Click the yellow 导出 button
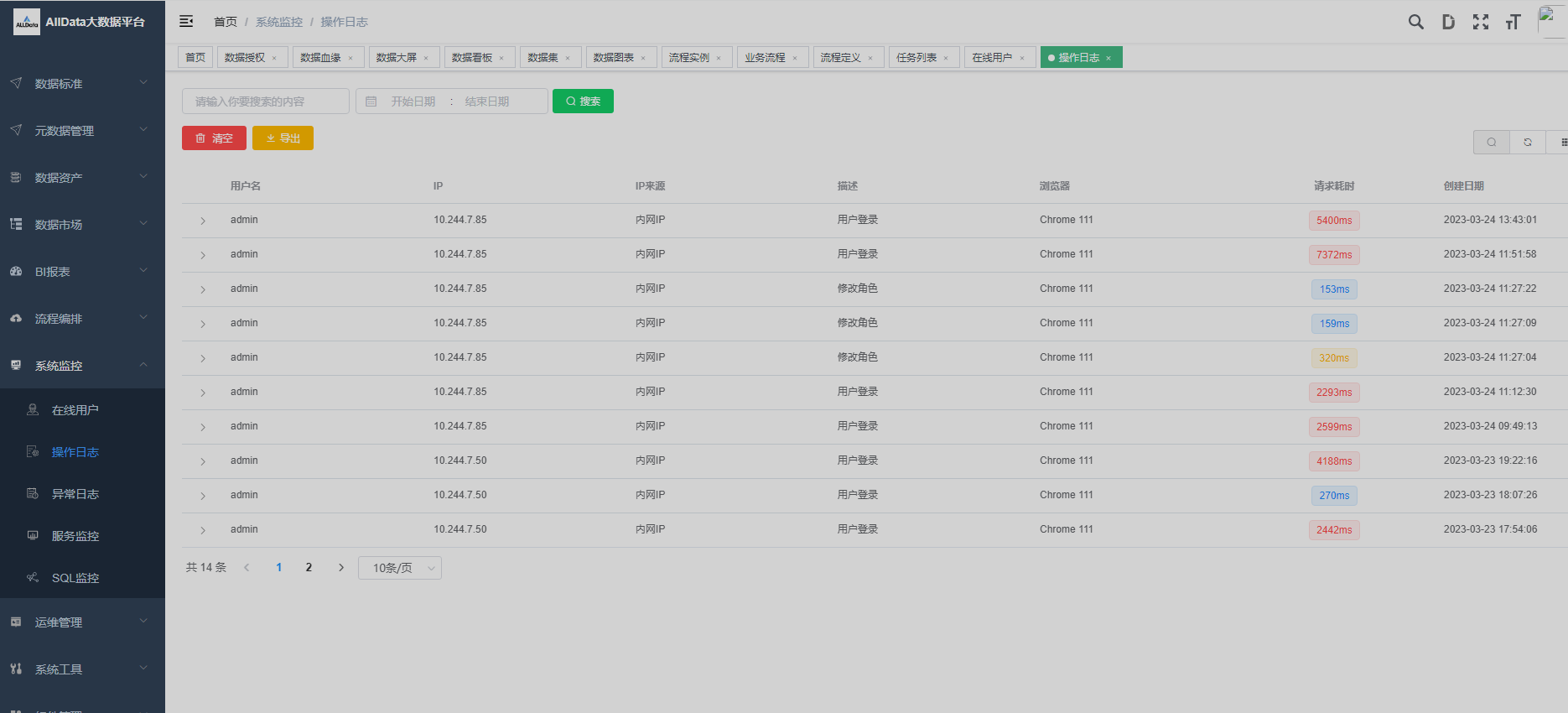Screen dimensions: 1568x713 (283, 138)
